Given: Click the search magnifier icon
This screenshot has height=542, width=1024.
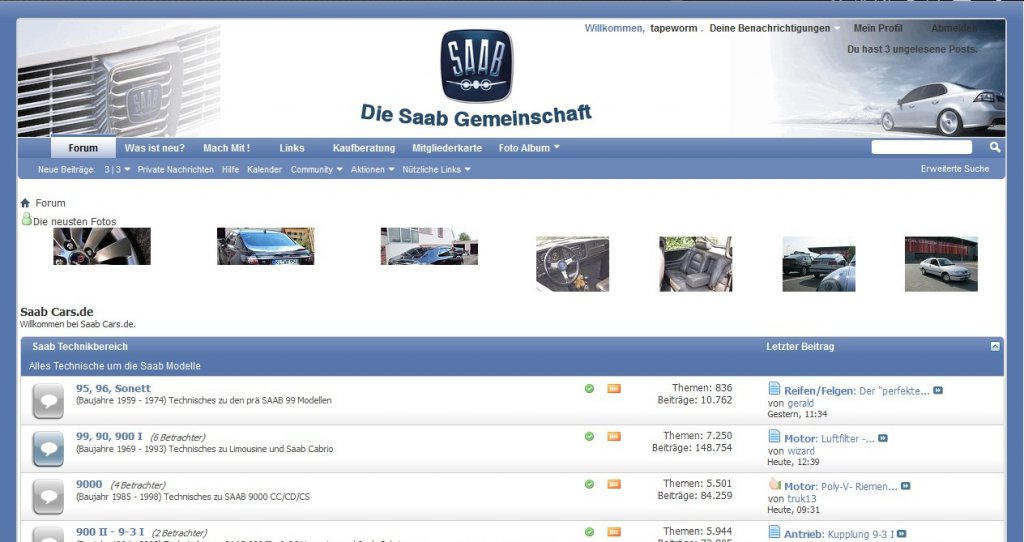Looking at the screenshot, I should 995,147.
